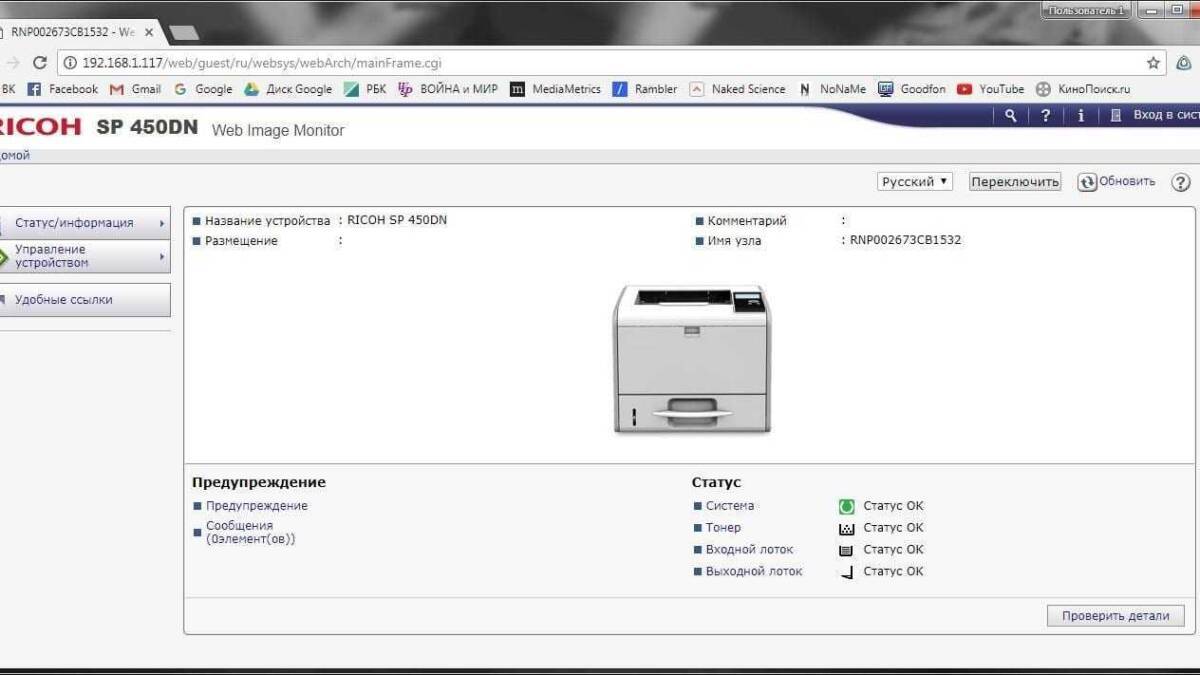Click the Система status icon
1200x675 pixels.
(x=847, y=506)
